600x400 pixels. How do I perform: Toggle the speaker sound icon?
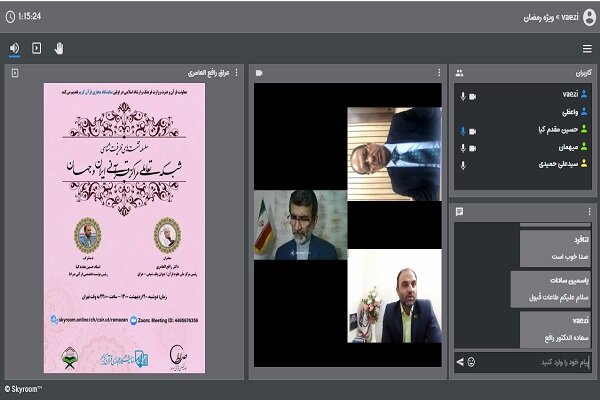(15, 48)
